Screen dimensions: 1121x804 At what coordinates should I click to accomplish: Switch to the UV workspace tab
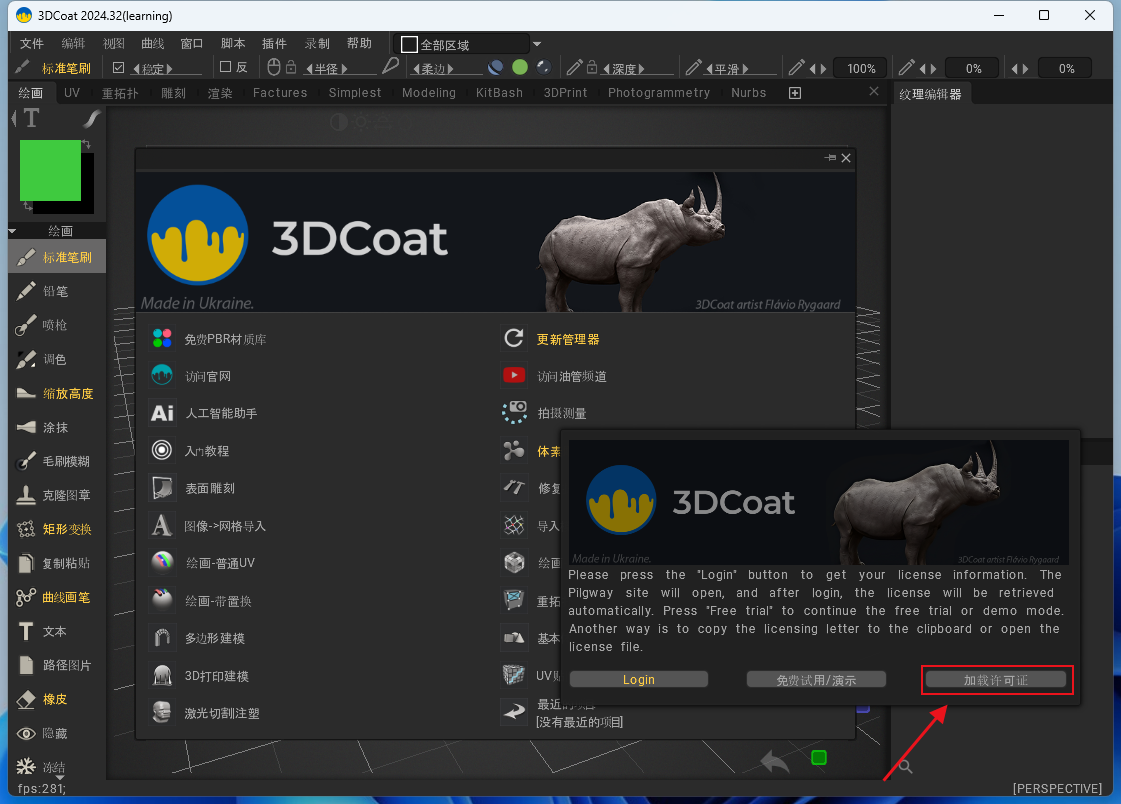click(71, 93)
